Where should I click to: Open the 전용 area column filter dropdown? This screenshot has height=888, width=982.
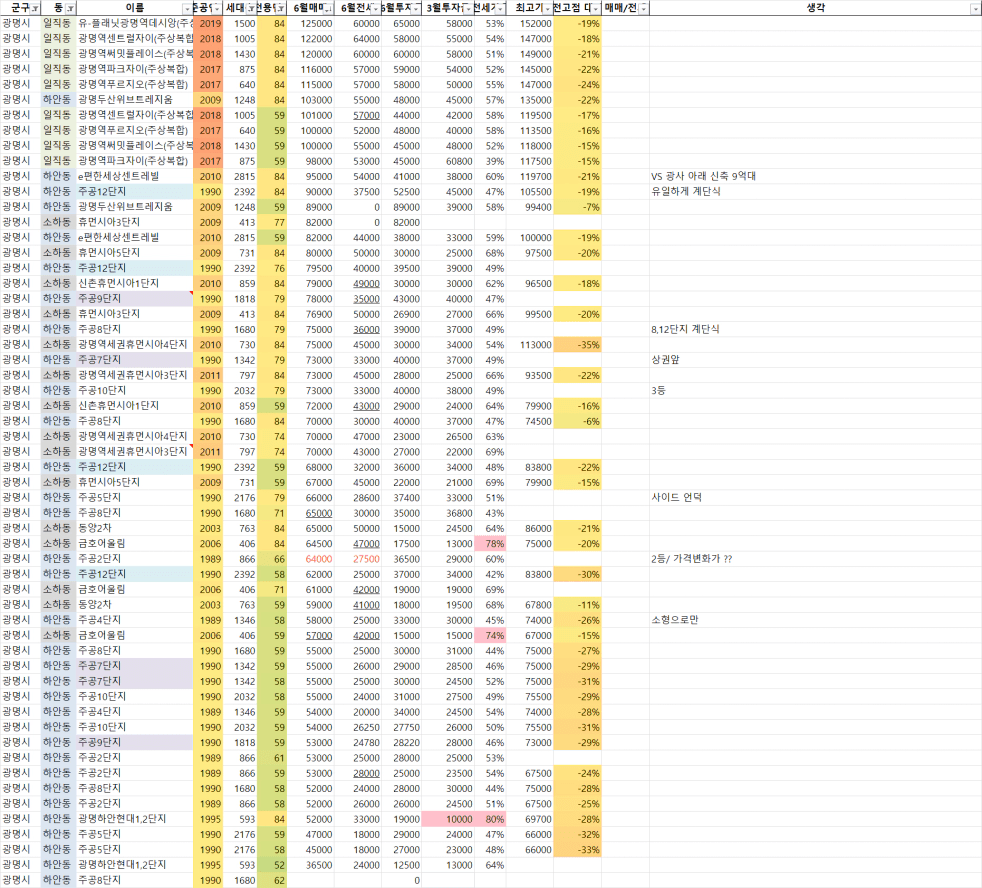(281, 9)
